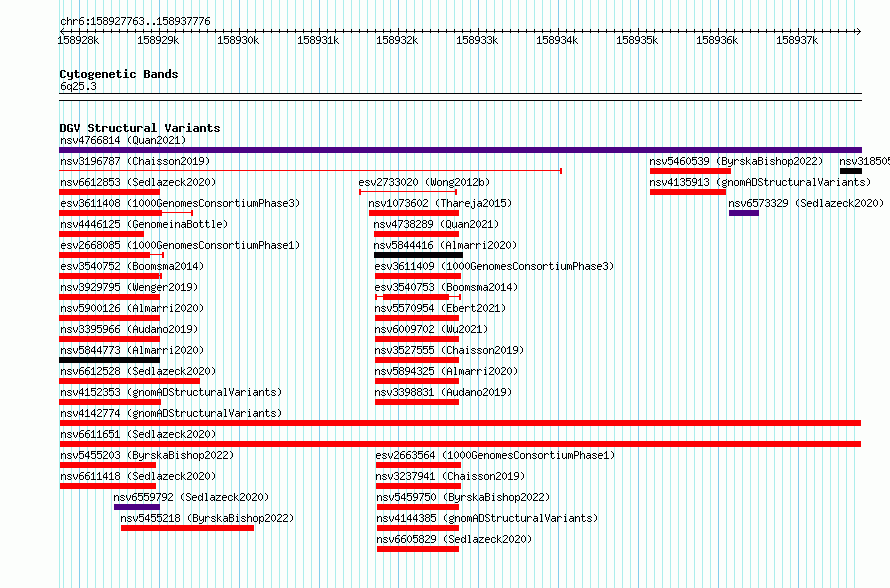Open esv3611408 (1000GenomesConsortiumPhase3) entry

click(x=180, y=203)
